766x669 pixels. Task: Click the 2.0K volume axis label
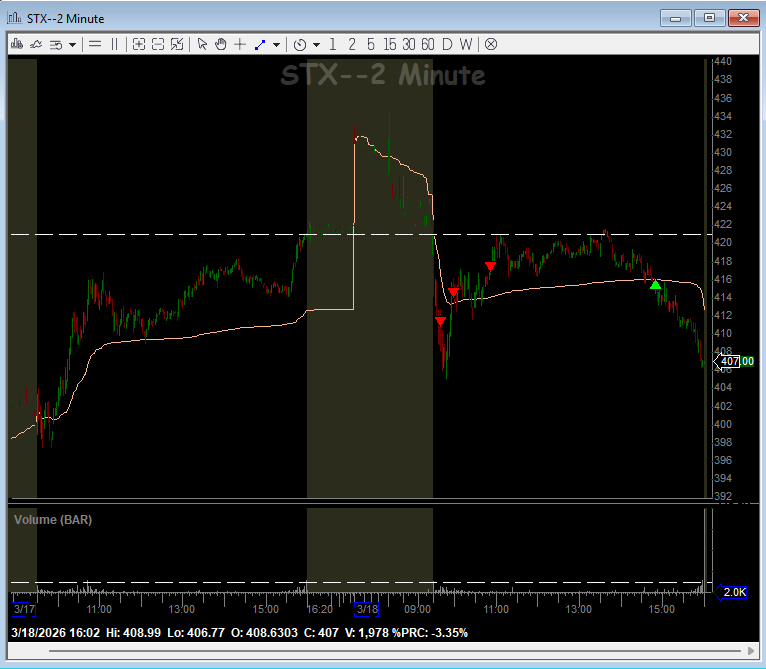click(731, 592)
